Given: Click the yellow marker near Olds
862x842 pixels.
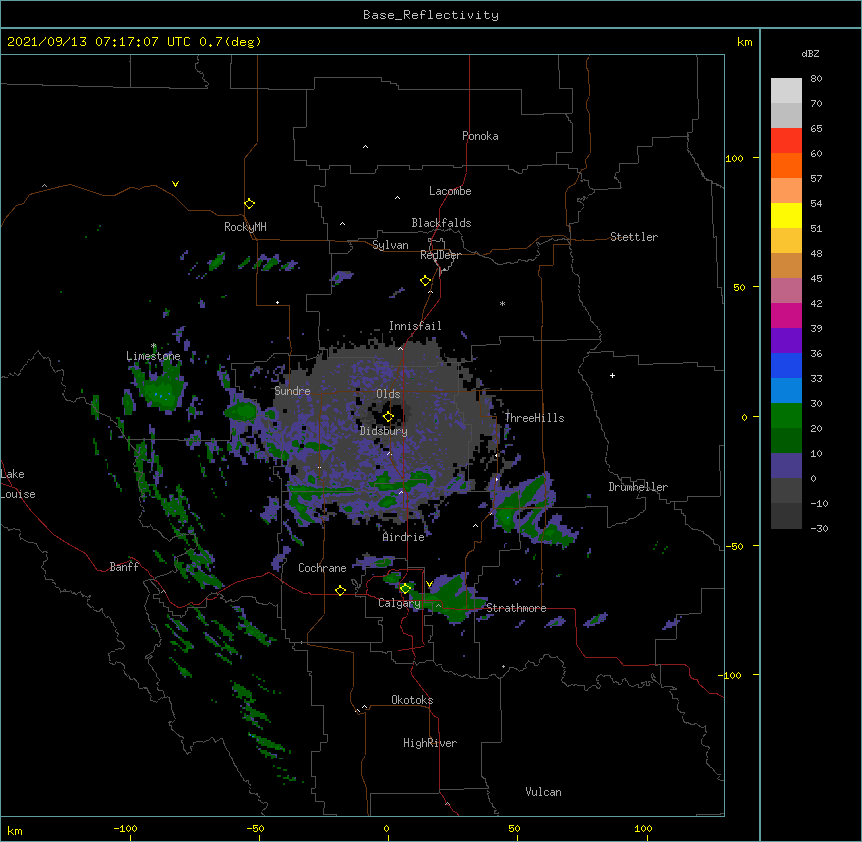Looking at the screenshot, I should [388, 417].
